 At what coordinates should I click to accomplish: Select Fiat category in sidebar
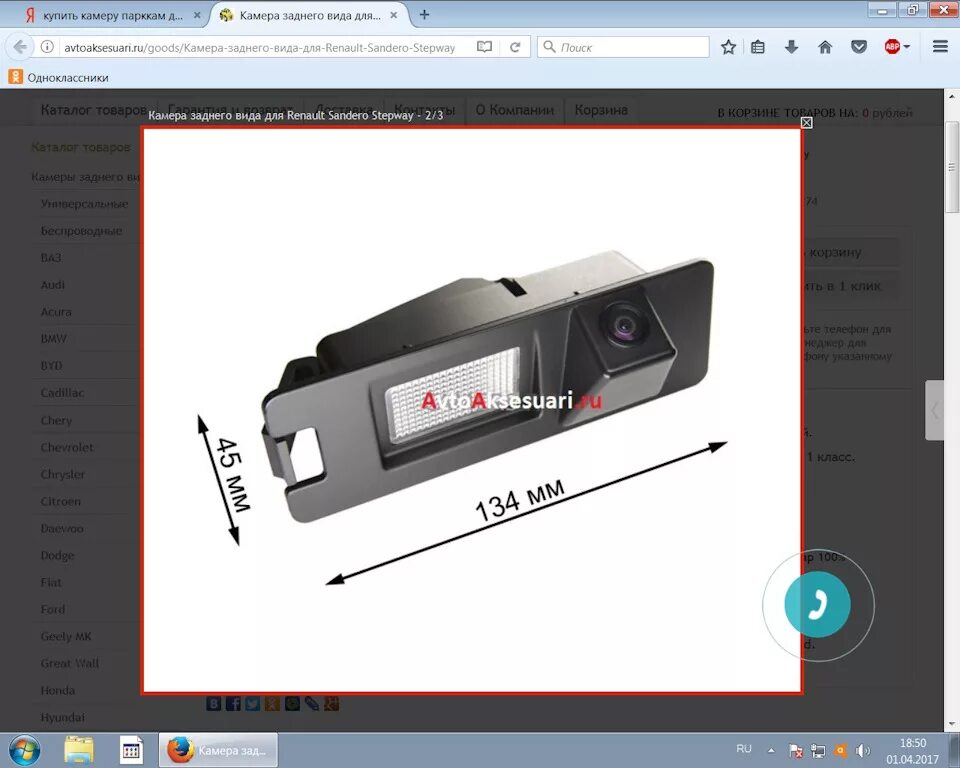tap(51, 582)
